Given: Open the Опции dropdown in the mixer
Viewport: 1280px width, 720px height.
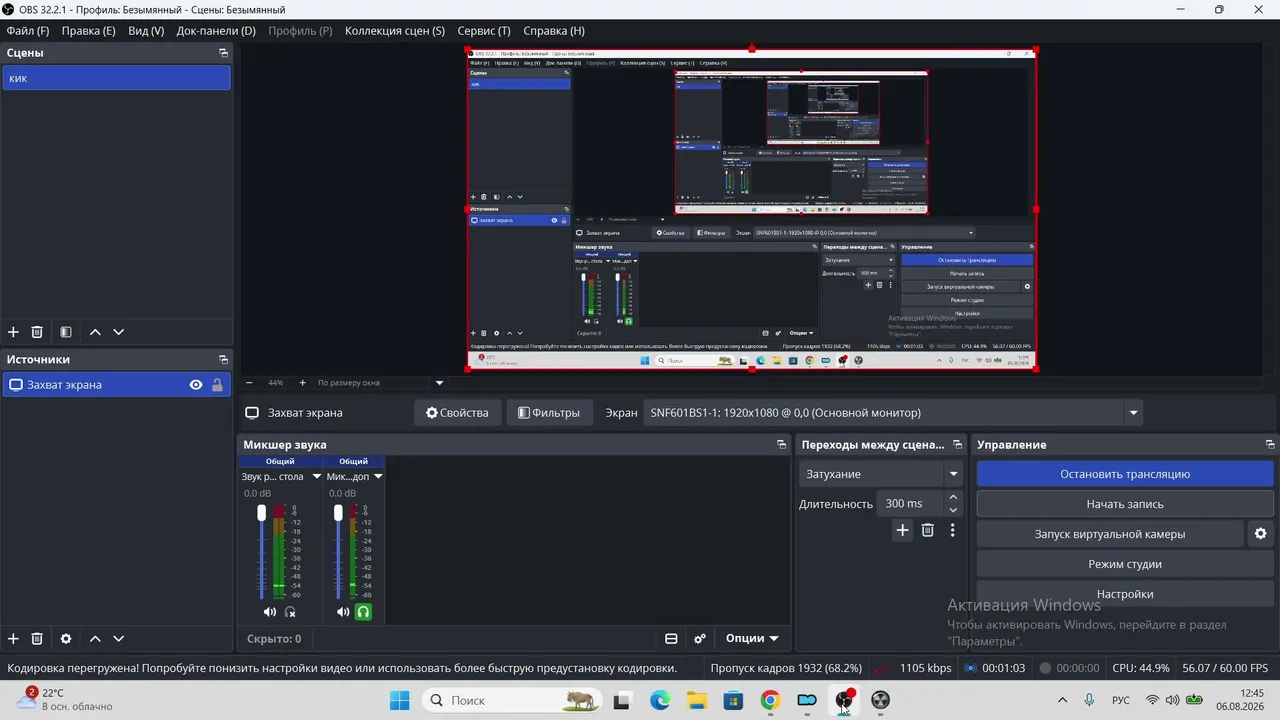Looking at the screenshot, I should point(752,638).
